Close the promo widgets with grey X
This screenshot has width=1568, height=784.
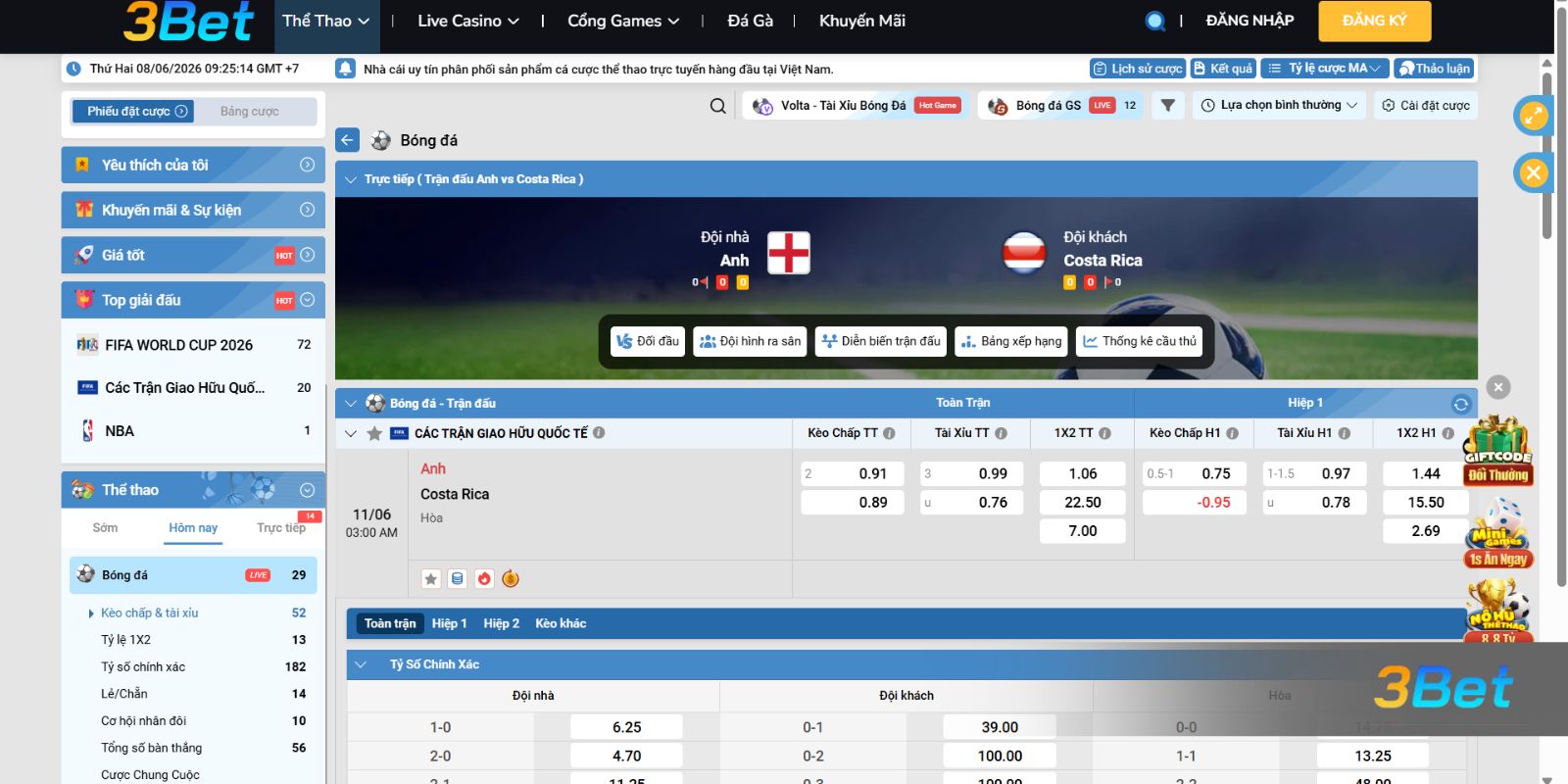(x=1498, y=387)
